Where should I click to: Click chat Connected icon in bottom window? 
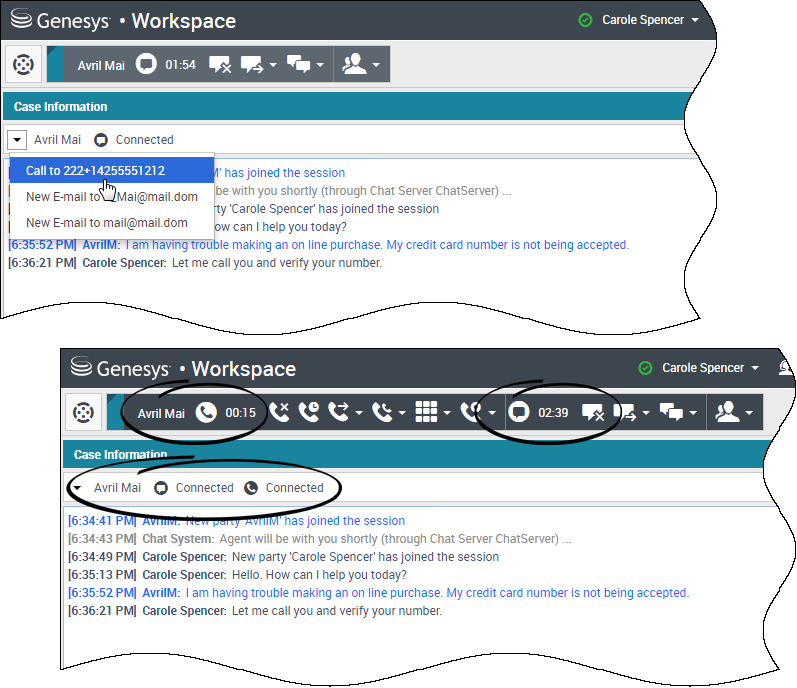[x=161, y=488]
